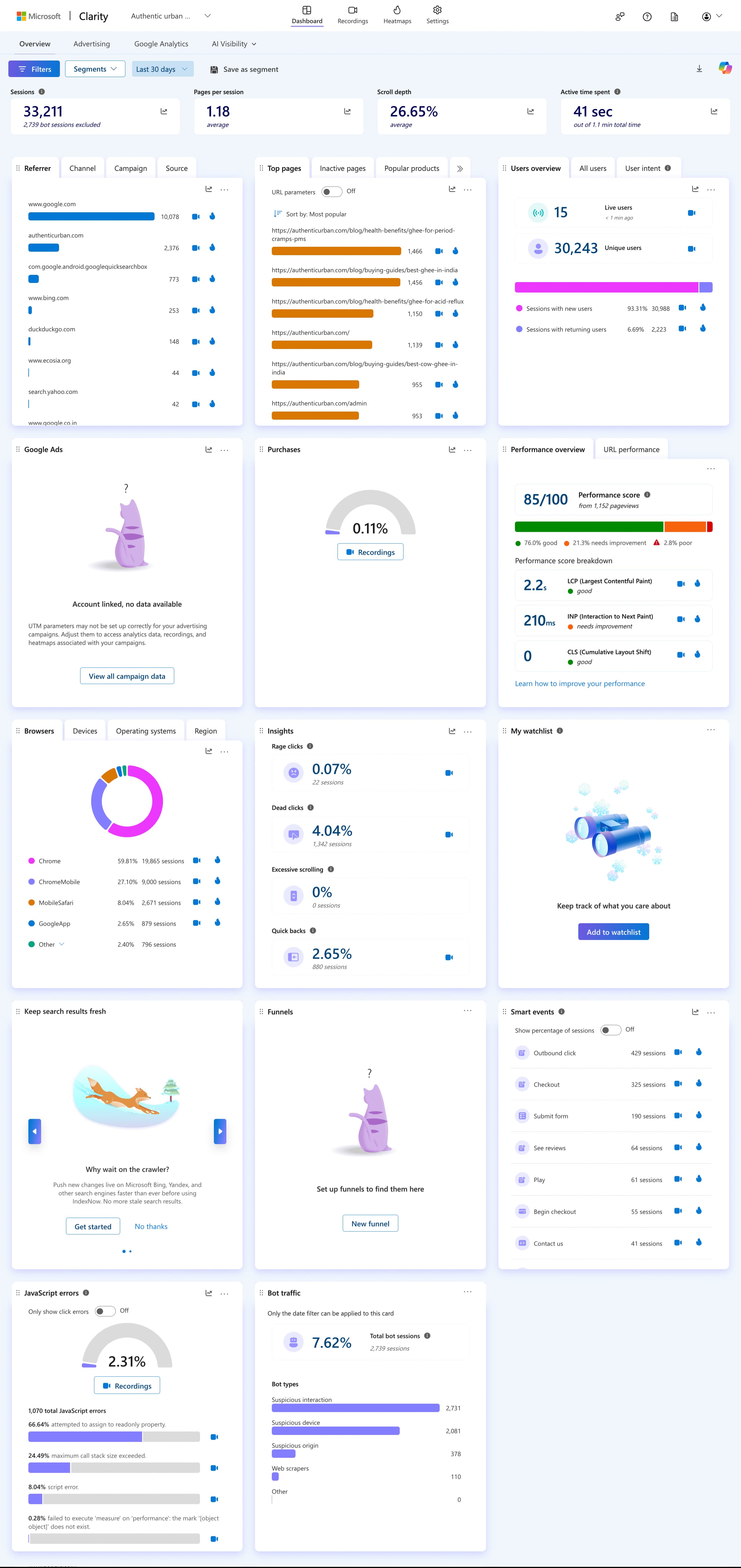Click performance score good/poor bar
Image resolution: width=741 pixels, height=1568 pixels.
pos(613,527)
